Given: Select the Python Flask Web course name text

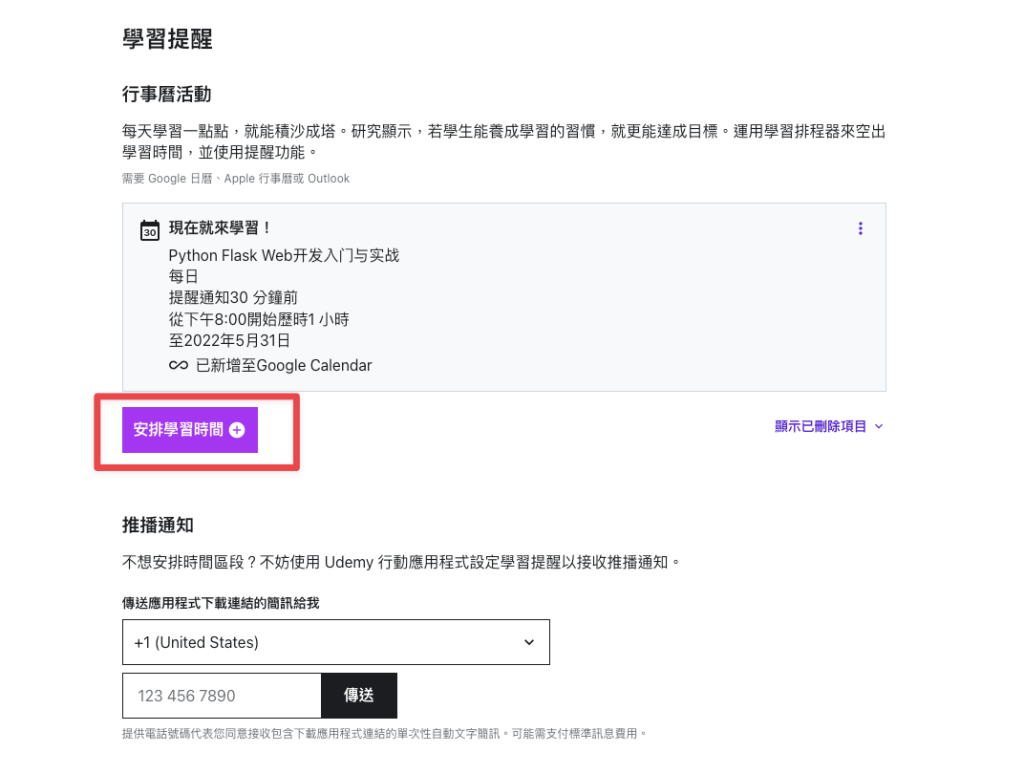Looking at the screenshot, I should tap(283, 256).
